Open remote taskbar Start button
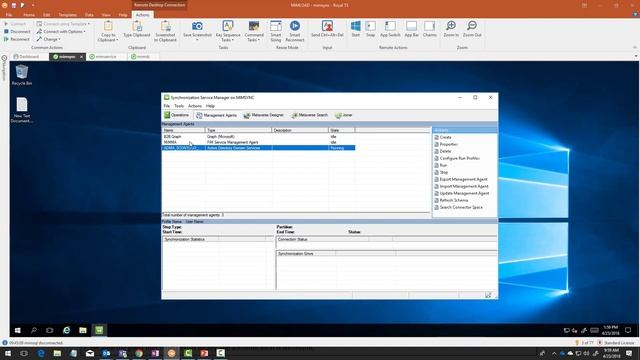640x360 pixels. [x=18, y=330]
